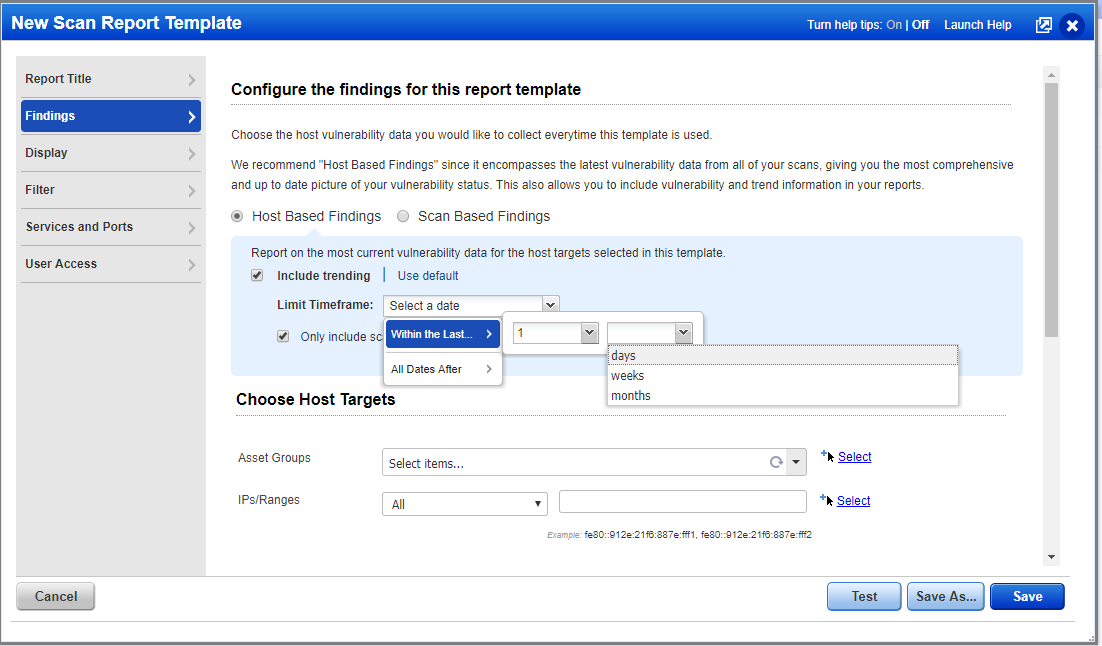Click chevron arrow on User Access row
1102x646 pixels.
192,264
